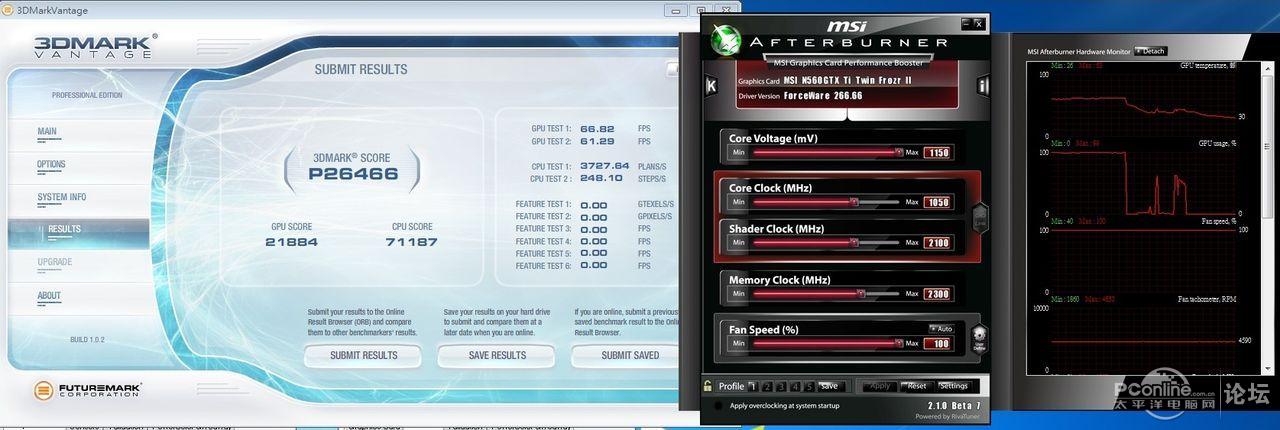Adjust the Core Clock slider handle
1280x430 pixels.
(853, 202)
